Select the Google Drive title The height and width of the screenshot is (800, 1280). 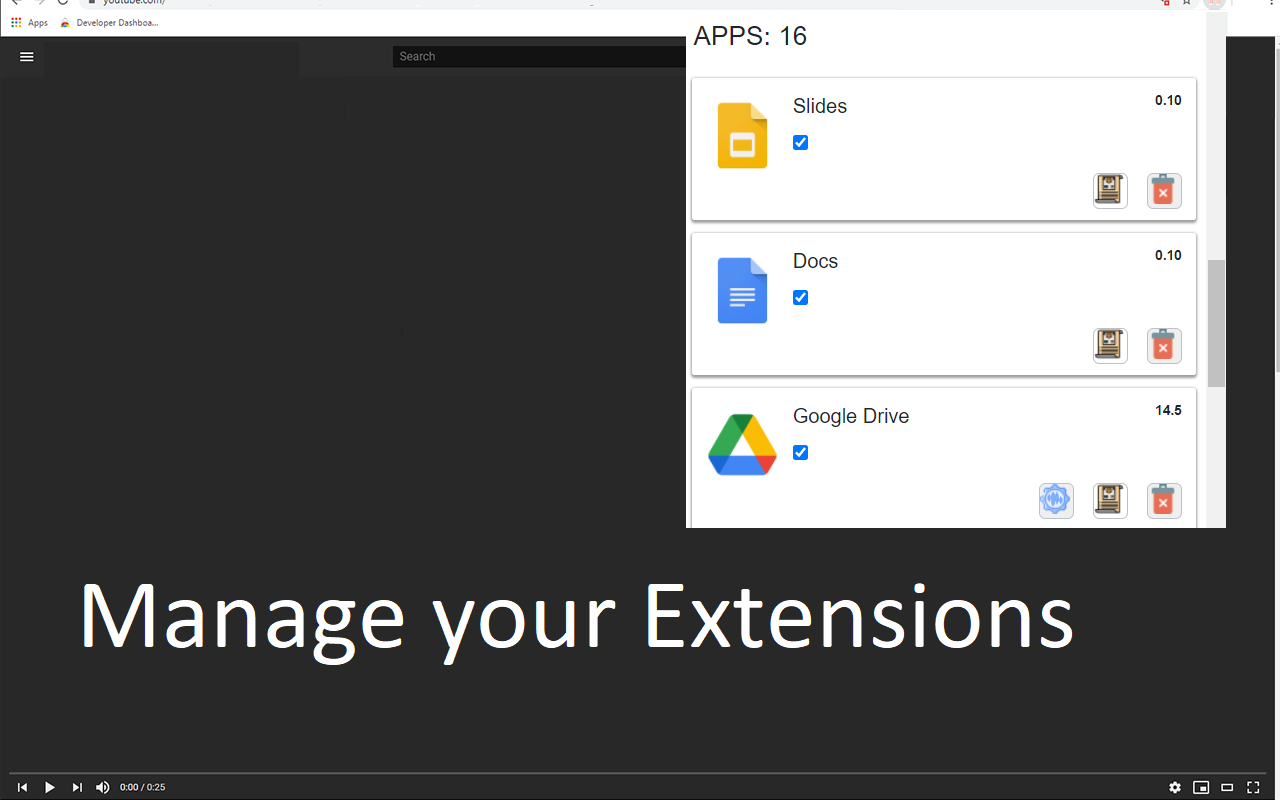[851, 416]
